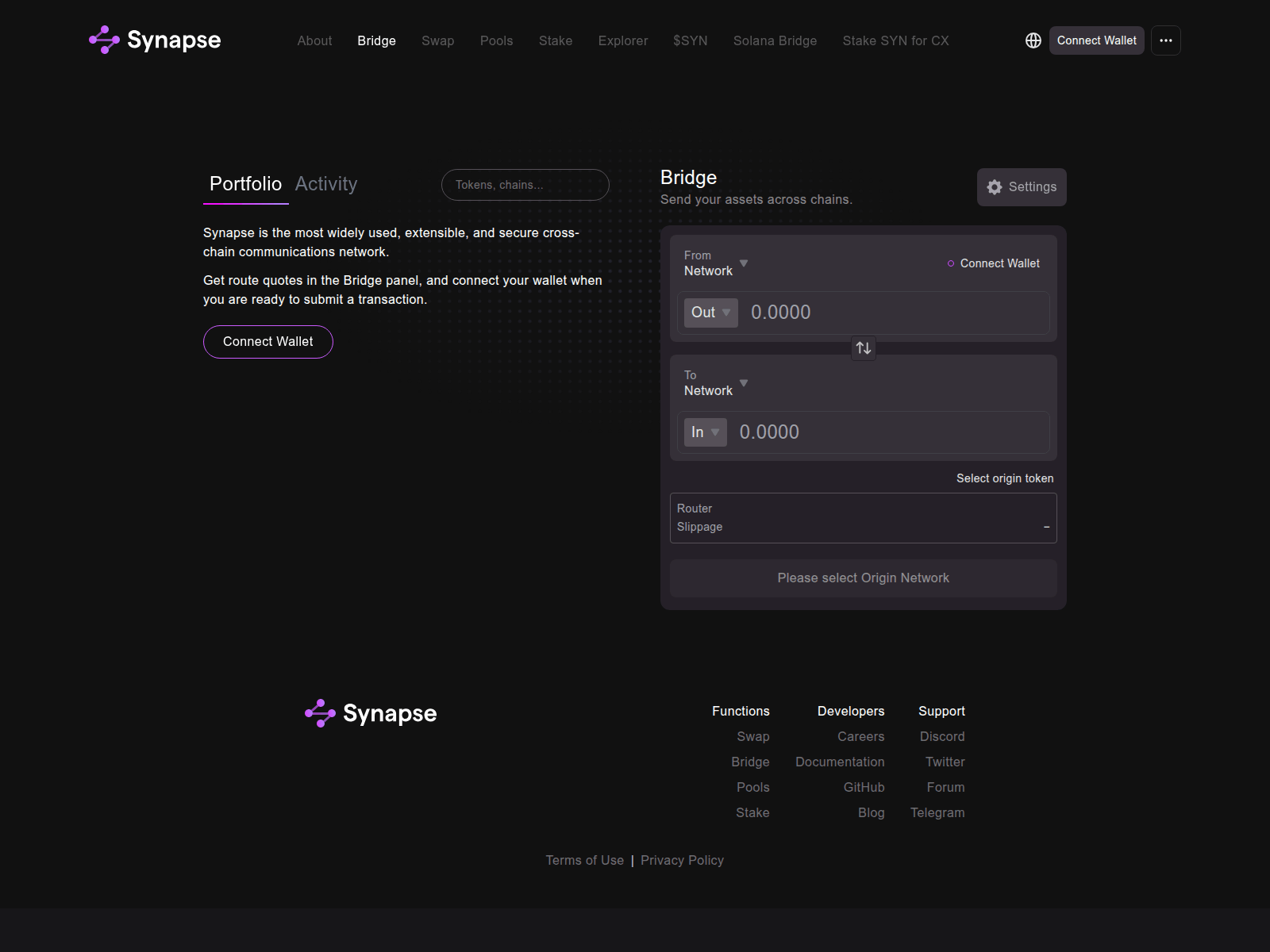This screenshot has width=1270, height=952.
Task: Open footer Telegram link
Action: tap(937, 813)
